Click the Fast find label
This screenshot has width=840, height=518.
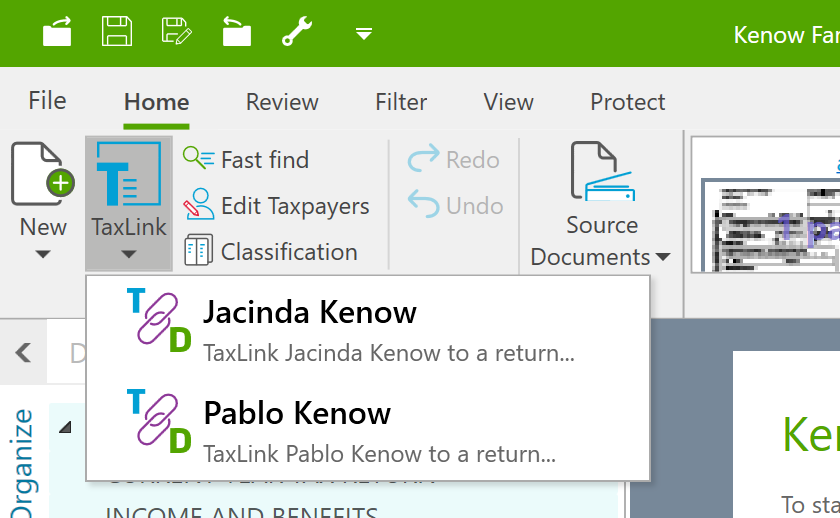point(265,160)
